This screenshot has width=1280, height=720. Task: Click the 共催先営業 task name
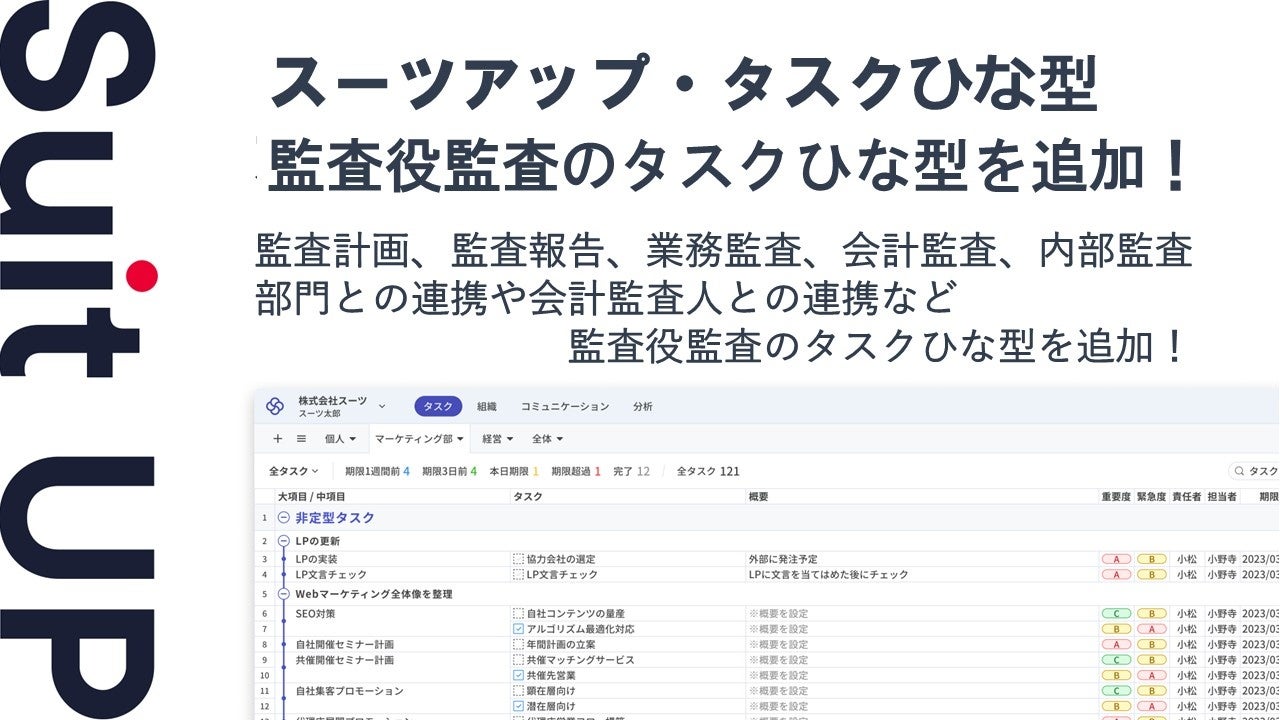tap(553, 675)
